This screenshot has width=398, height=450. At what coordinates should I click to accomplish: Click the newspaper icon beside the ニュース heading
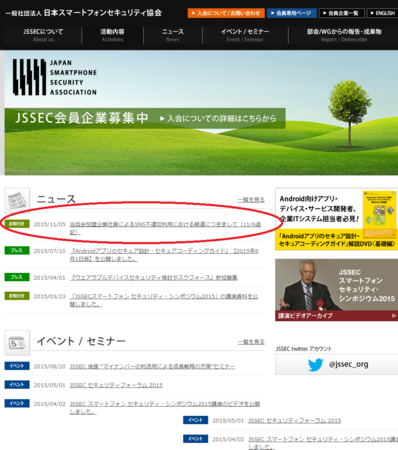pyautogui.click(x=17, y=200)
